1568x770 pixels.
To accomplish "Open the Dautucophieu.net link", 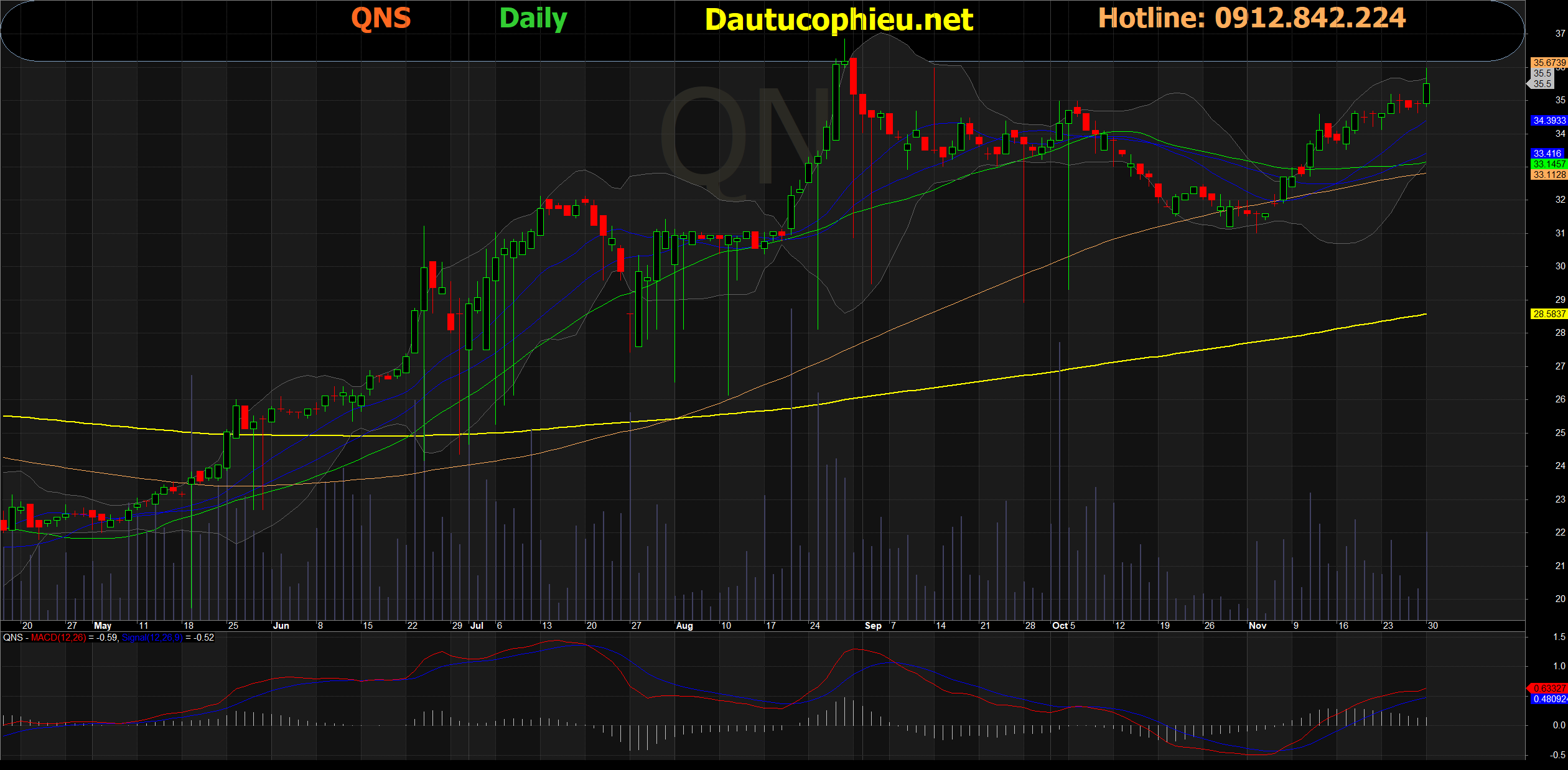I will (x=839, y=20).
